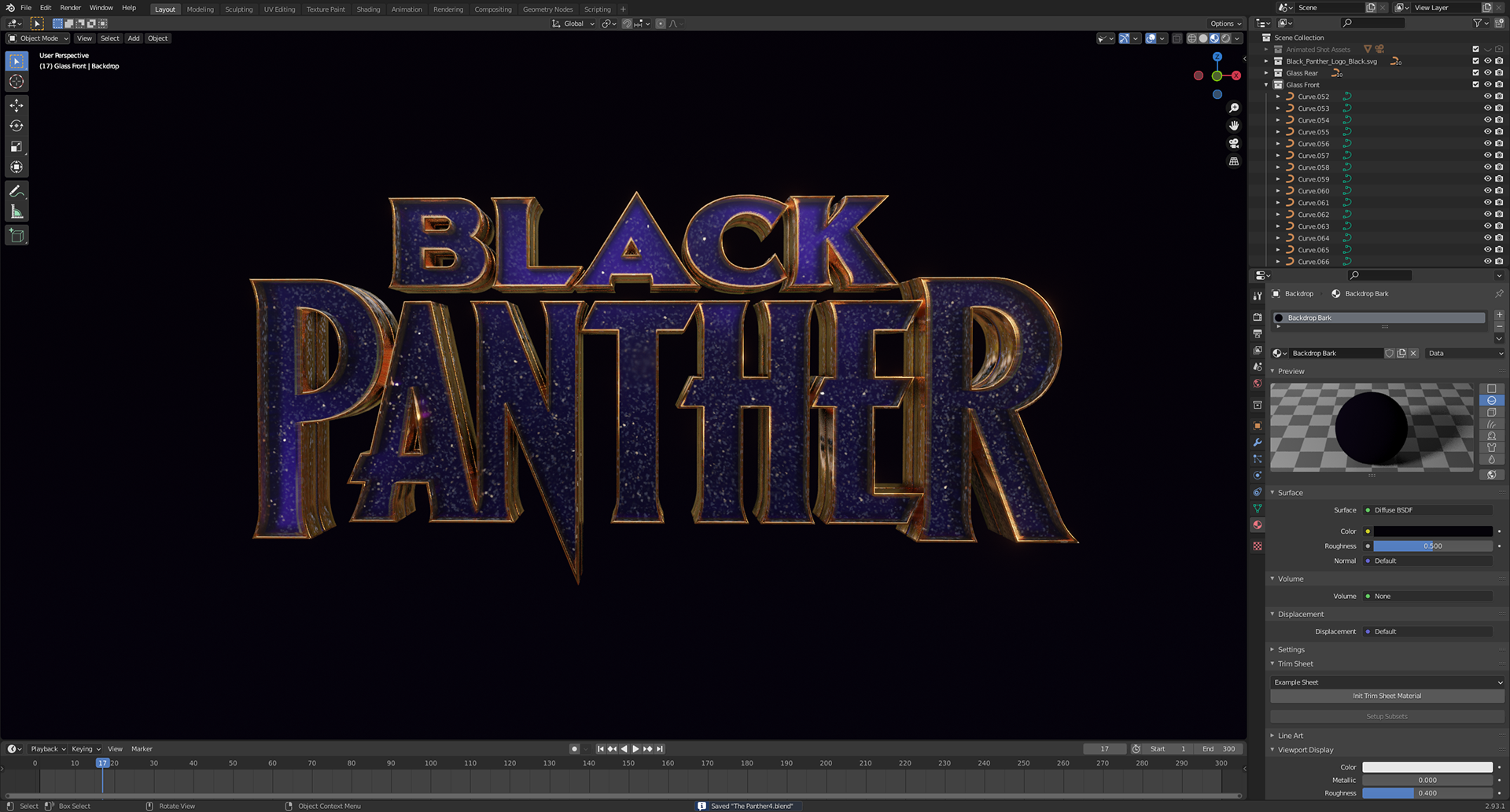This screenshot has height=812, width=1510.
Task: Click the Pan view hand icon
Action: tap(1234, 126)
